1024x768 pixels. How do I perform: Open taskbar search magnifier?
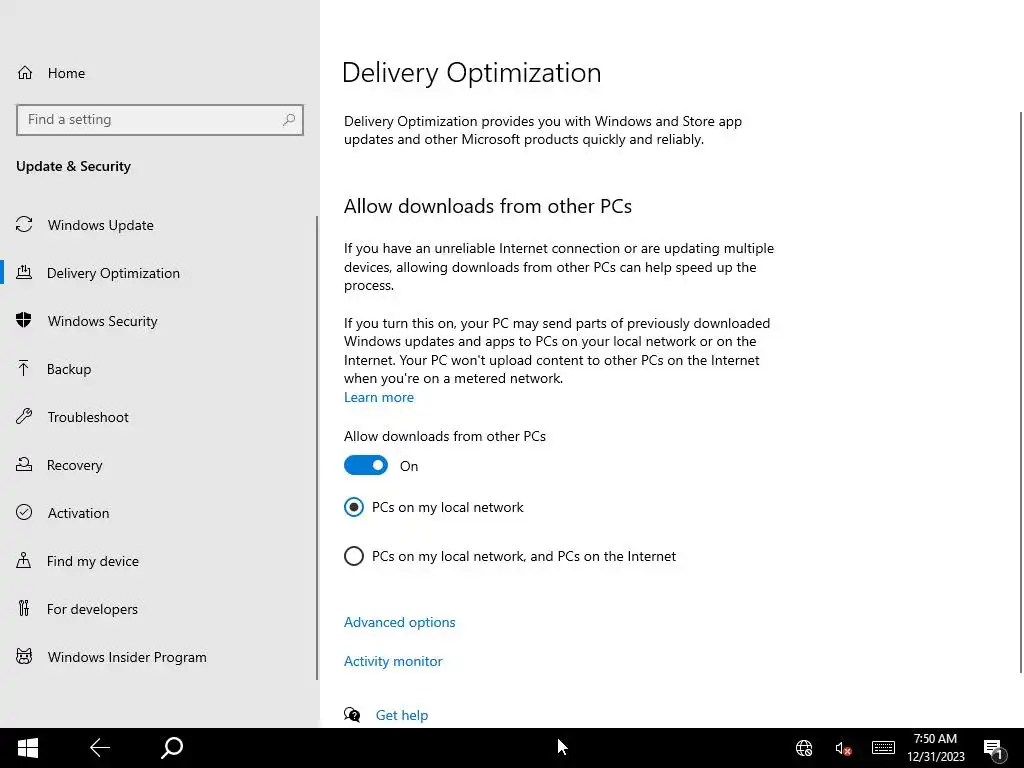tap(172, 748)
